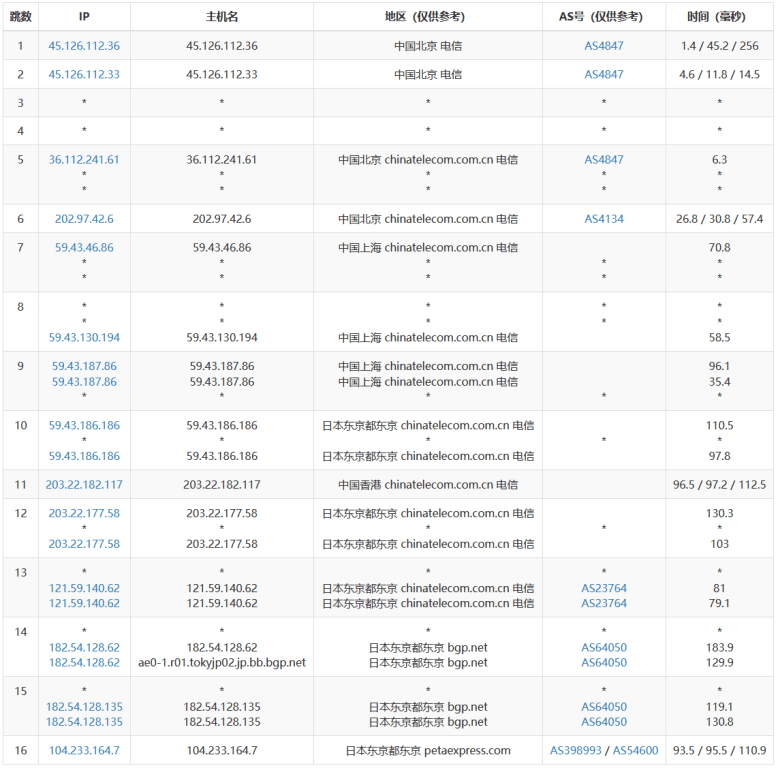
Task: Click the 59.43.187.86 IP link timed 96.1
Action: (84, 366)
